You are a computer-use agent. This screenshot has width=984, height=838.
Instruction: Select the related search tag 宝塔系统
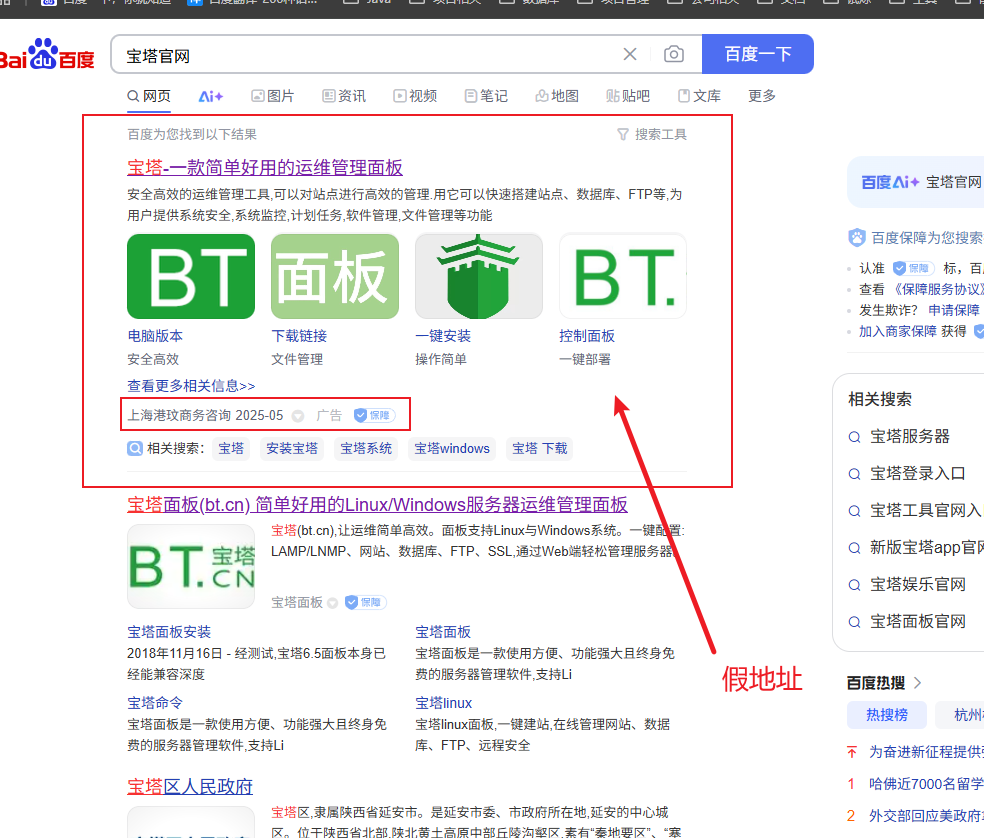click(x=366, y=448)
